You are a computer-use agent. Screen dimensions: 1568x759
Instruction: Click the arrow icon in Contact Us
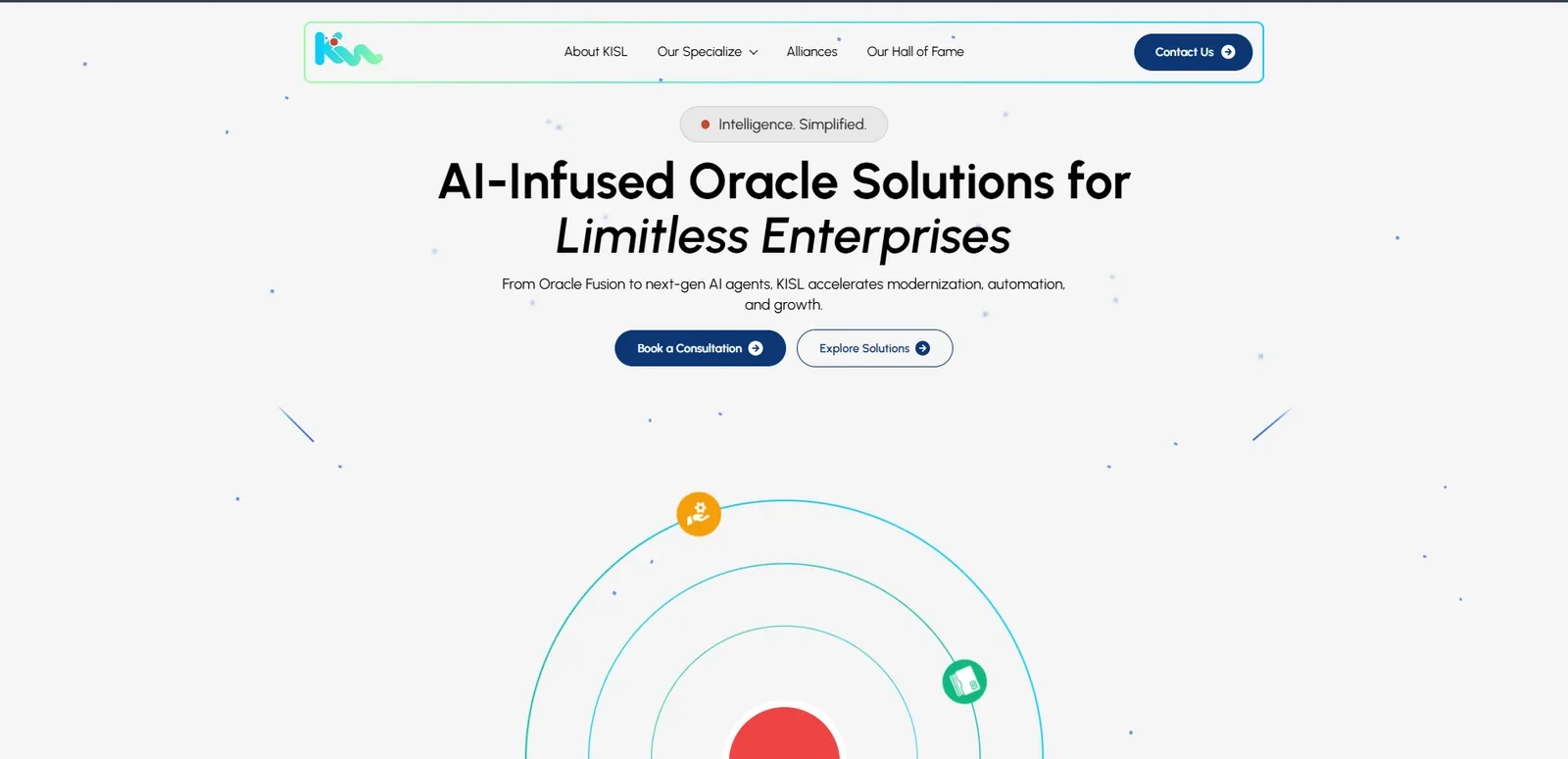(1228, 52)
